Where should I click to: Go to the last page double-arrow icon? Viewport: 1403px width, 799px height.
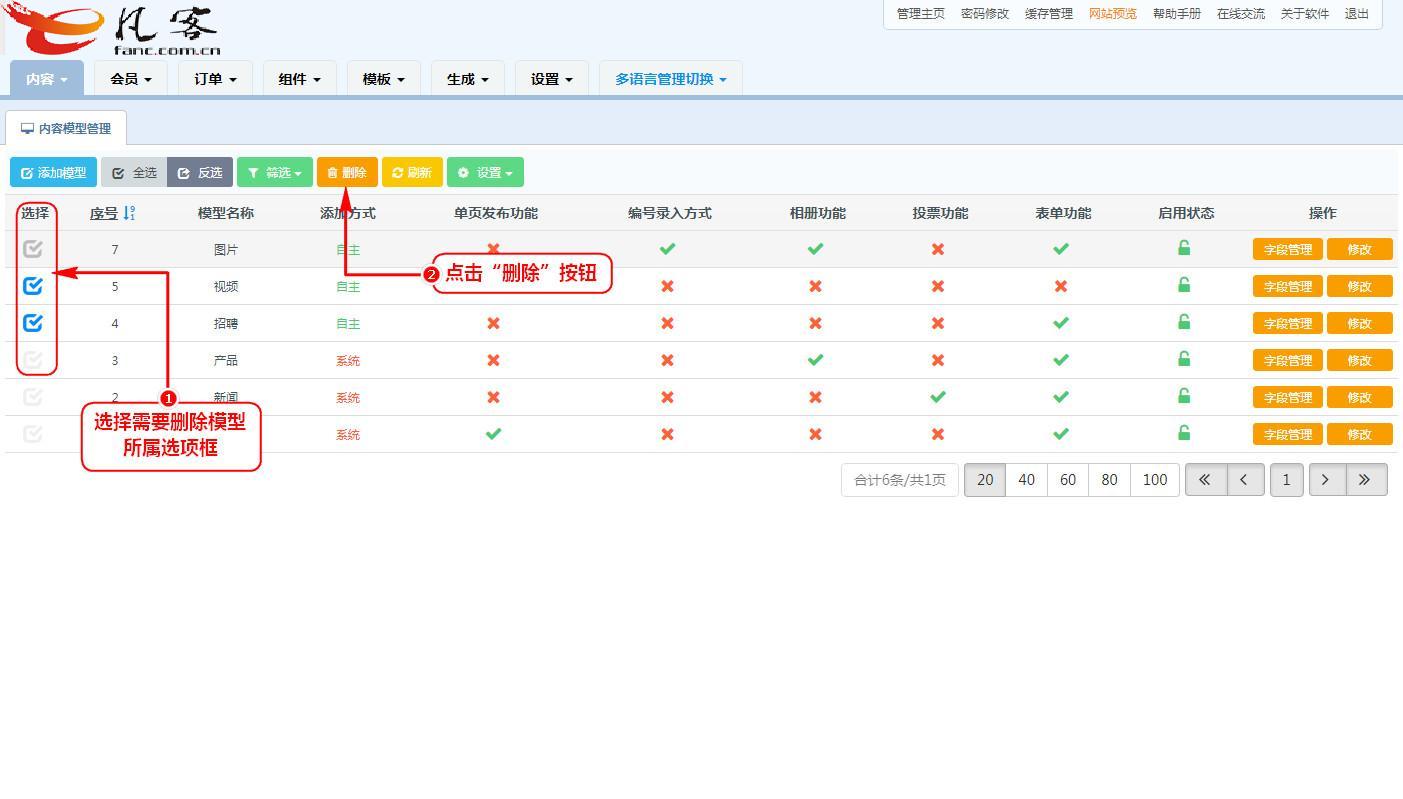coord(1365,480)
